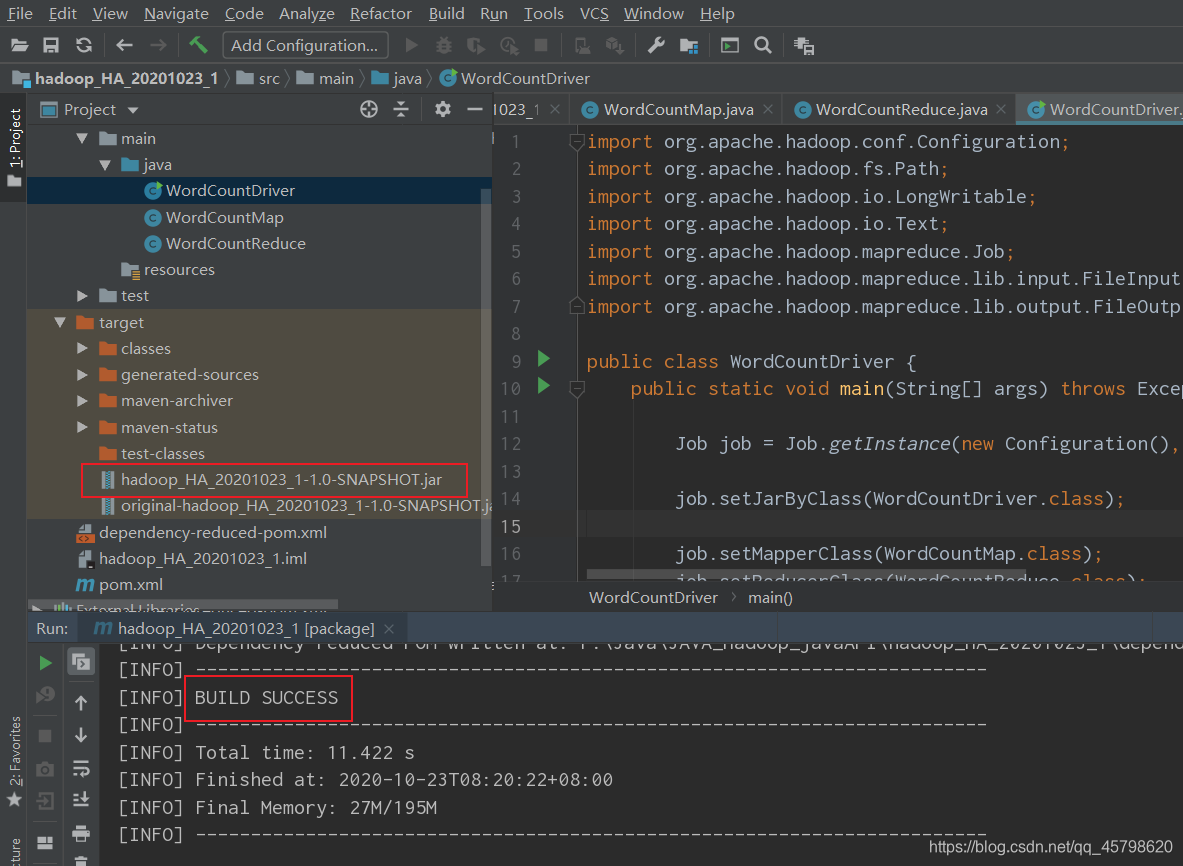Click the green run gutter icon on line 9
The image size is (1183, 866).
tap(543, 359)
